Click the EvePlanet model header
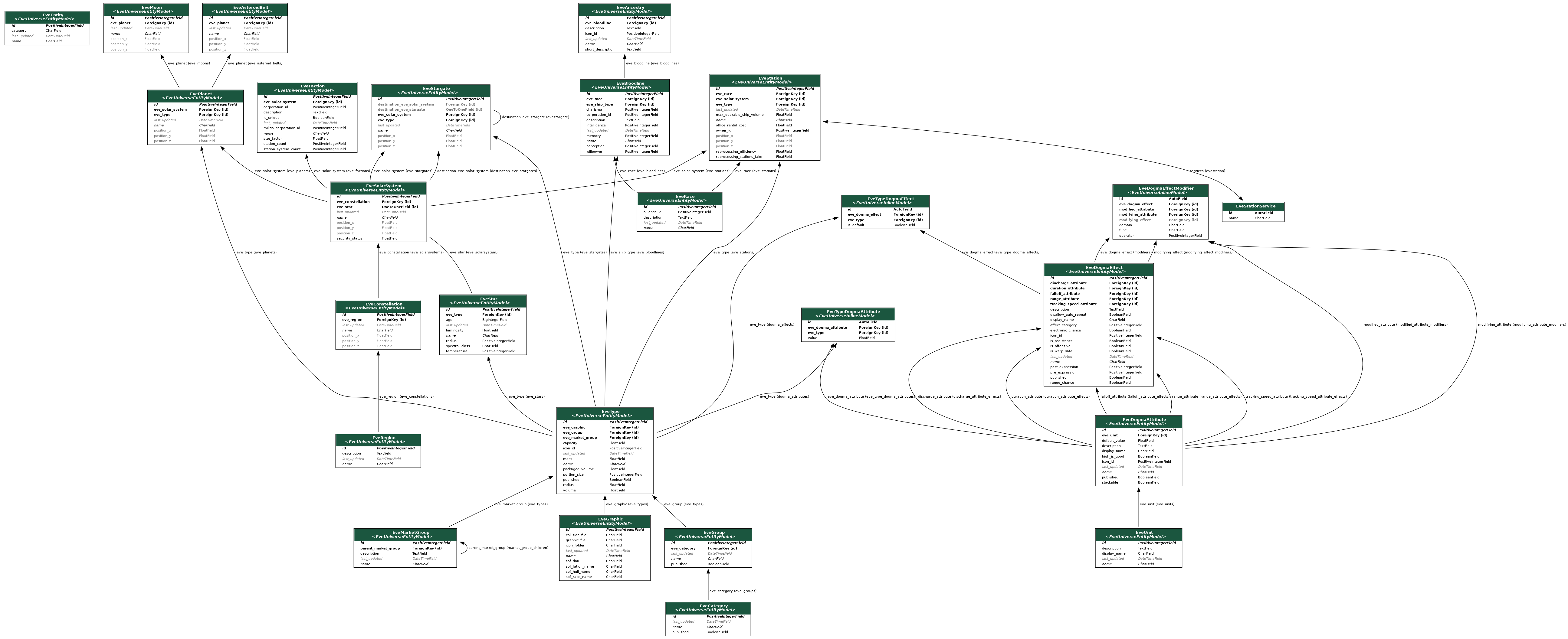Screen dimensions: 1568x639 tap(195, 96)
